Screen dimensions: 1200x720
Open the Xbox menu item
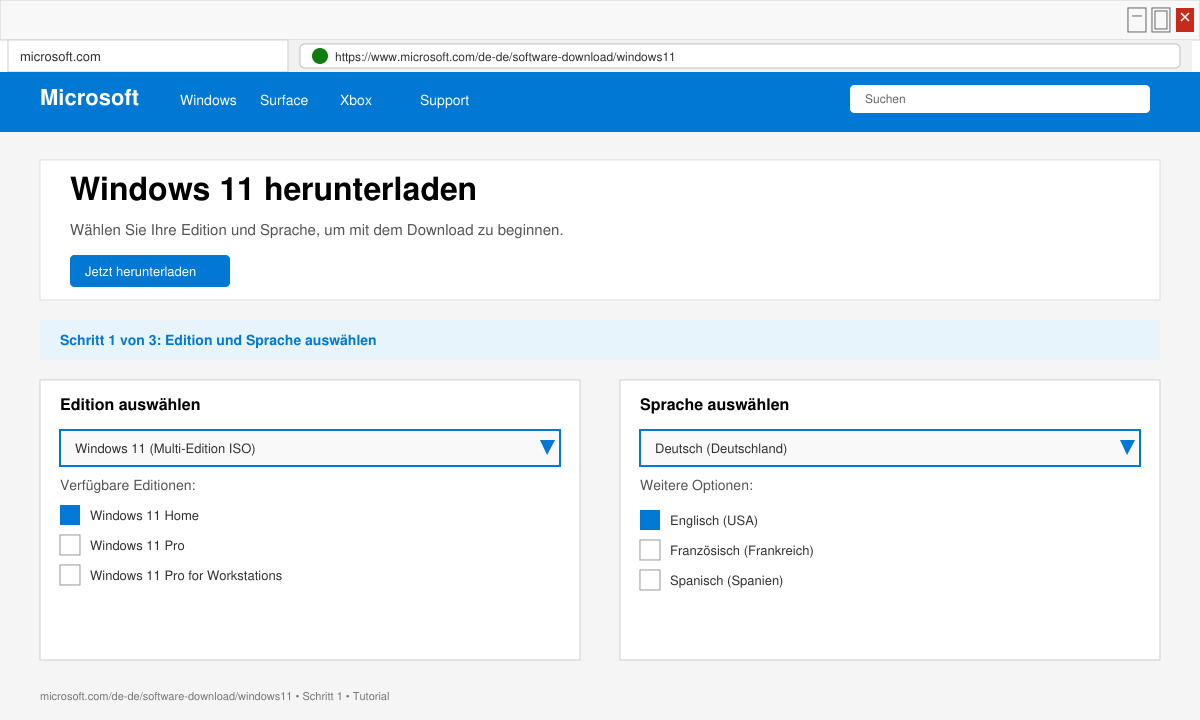pyautogui.click(x=356, y=100)
